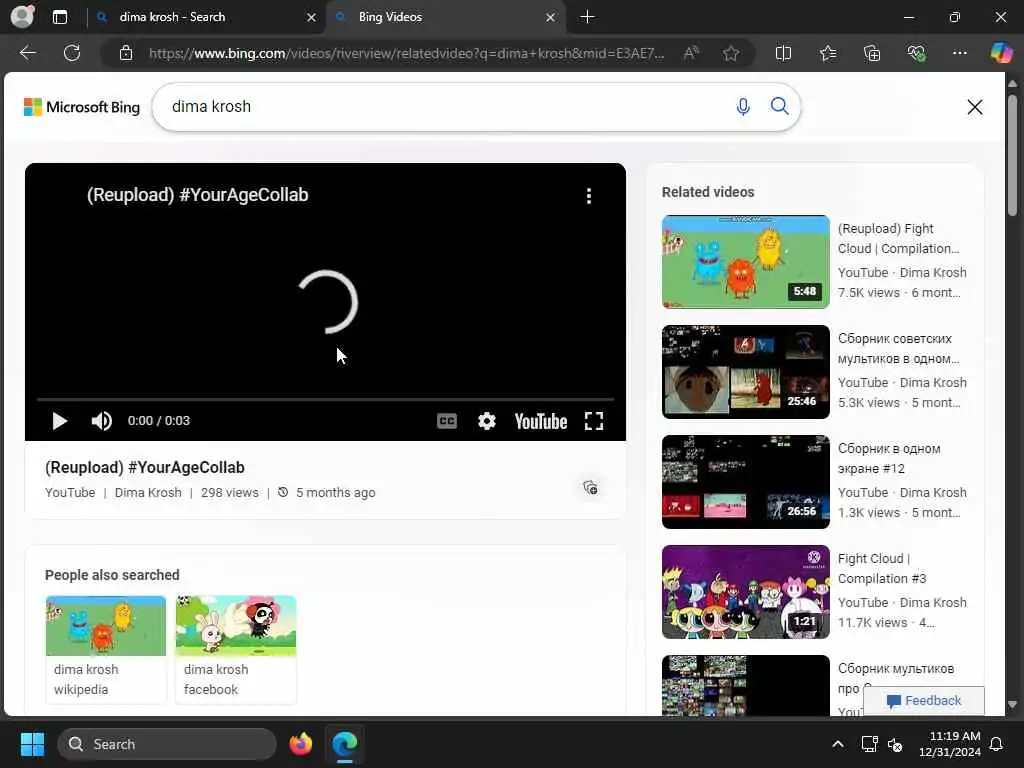
Task: Start voice search microphone icon
Action: coord(743,106)
